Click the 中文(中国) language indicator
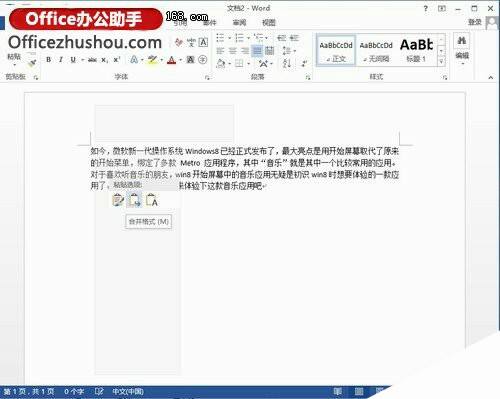500x399 pixels. [128, 391]
